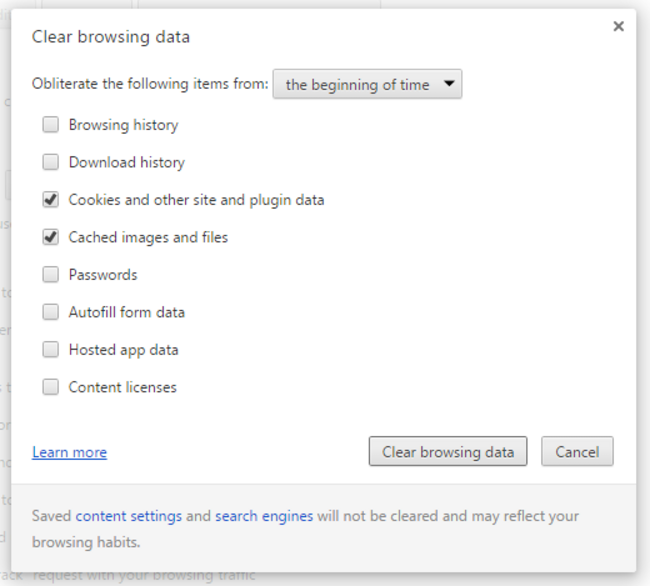Uncheck Cookies and other site and plugin data
The width and height of the screenshot is (650, 586).
[x=51, y=199]
